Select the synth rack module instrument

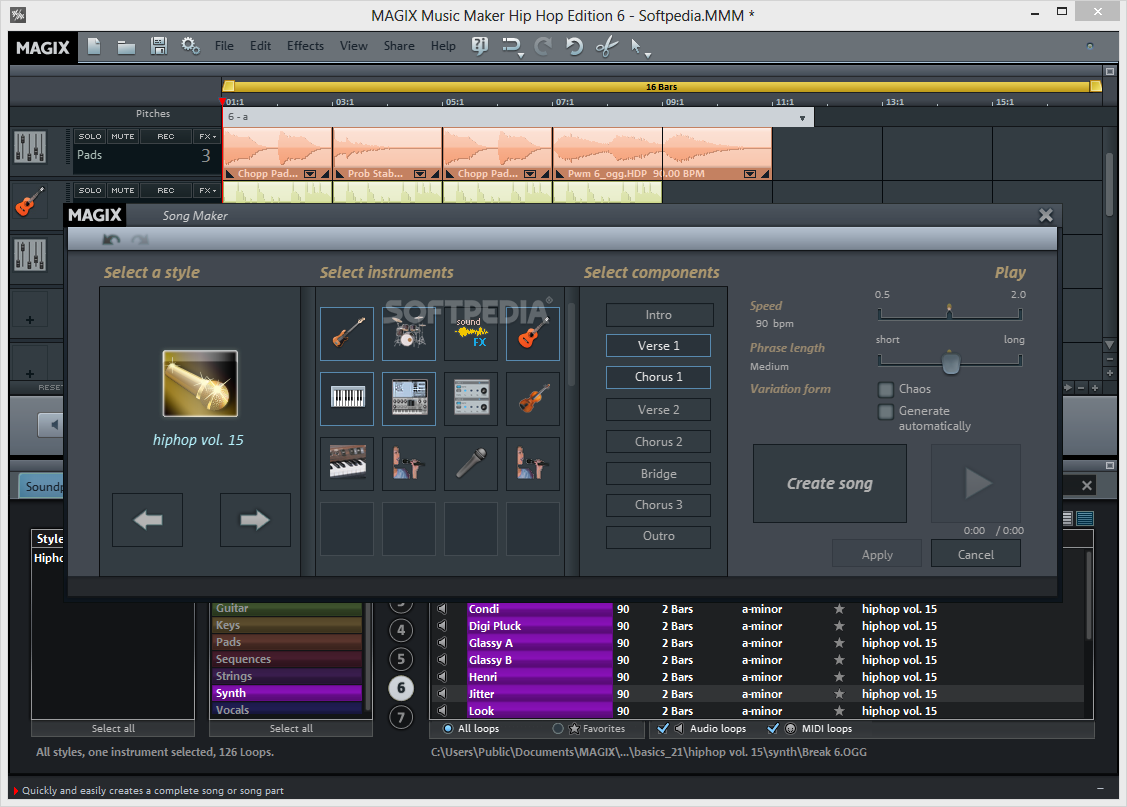pyautogui.click(x=471, y=399)
